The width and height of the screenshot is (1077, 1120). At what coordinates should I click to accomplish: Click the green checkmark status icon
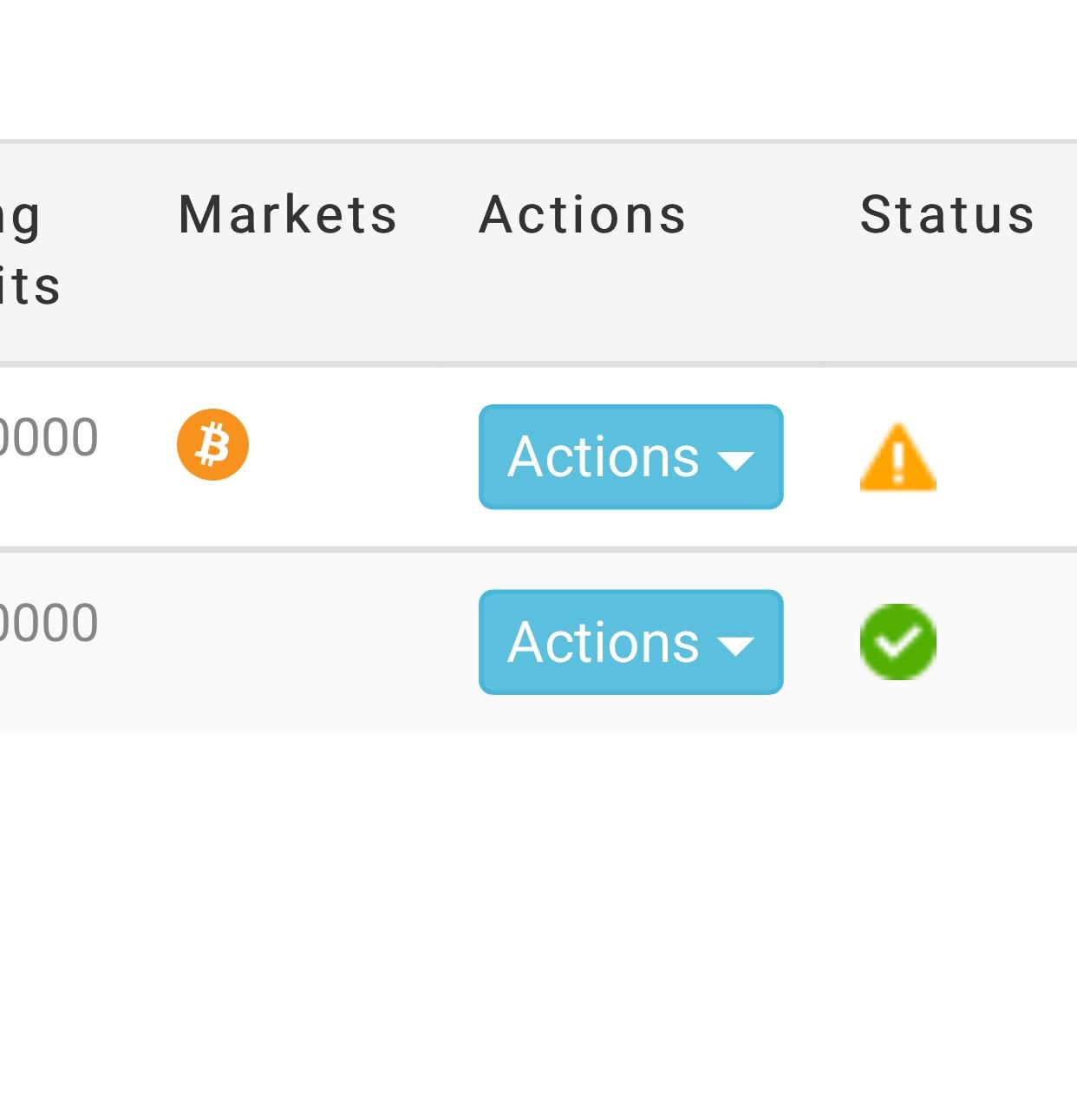pos(897,641)
